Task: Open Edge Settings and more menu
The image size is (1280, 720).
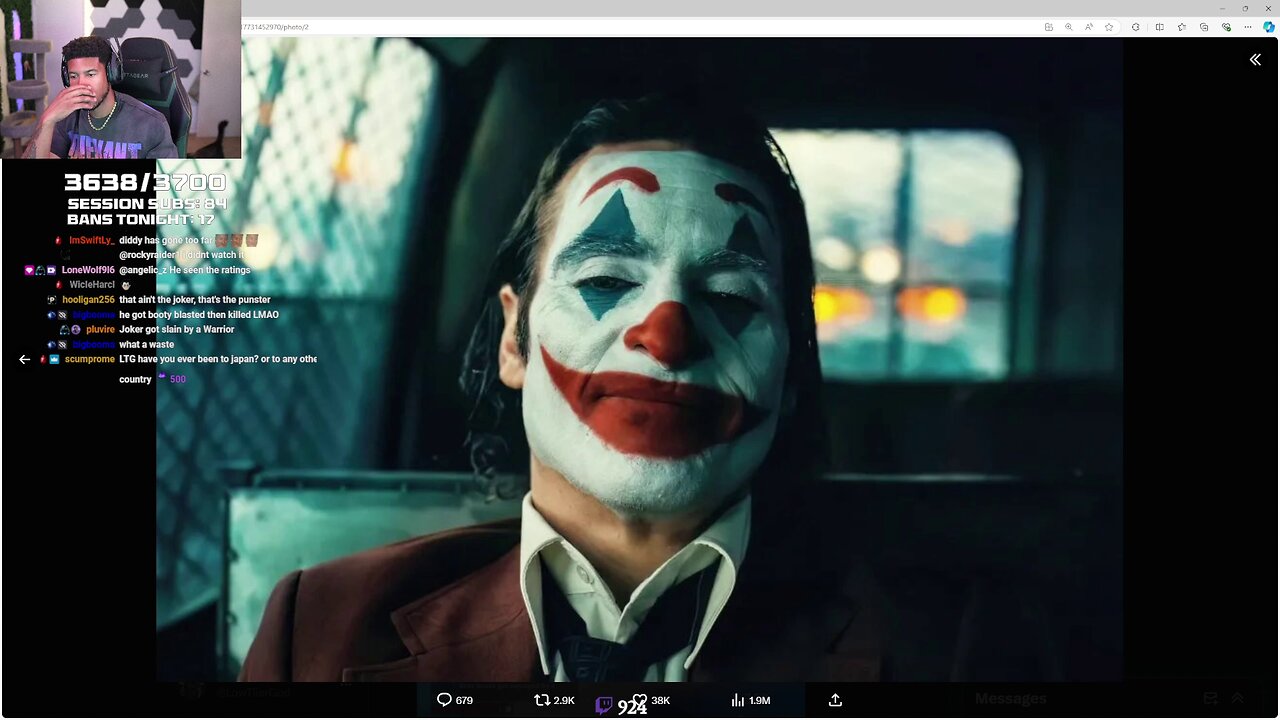Action: (x=1249, y=27)
